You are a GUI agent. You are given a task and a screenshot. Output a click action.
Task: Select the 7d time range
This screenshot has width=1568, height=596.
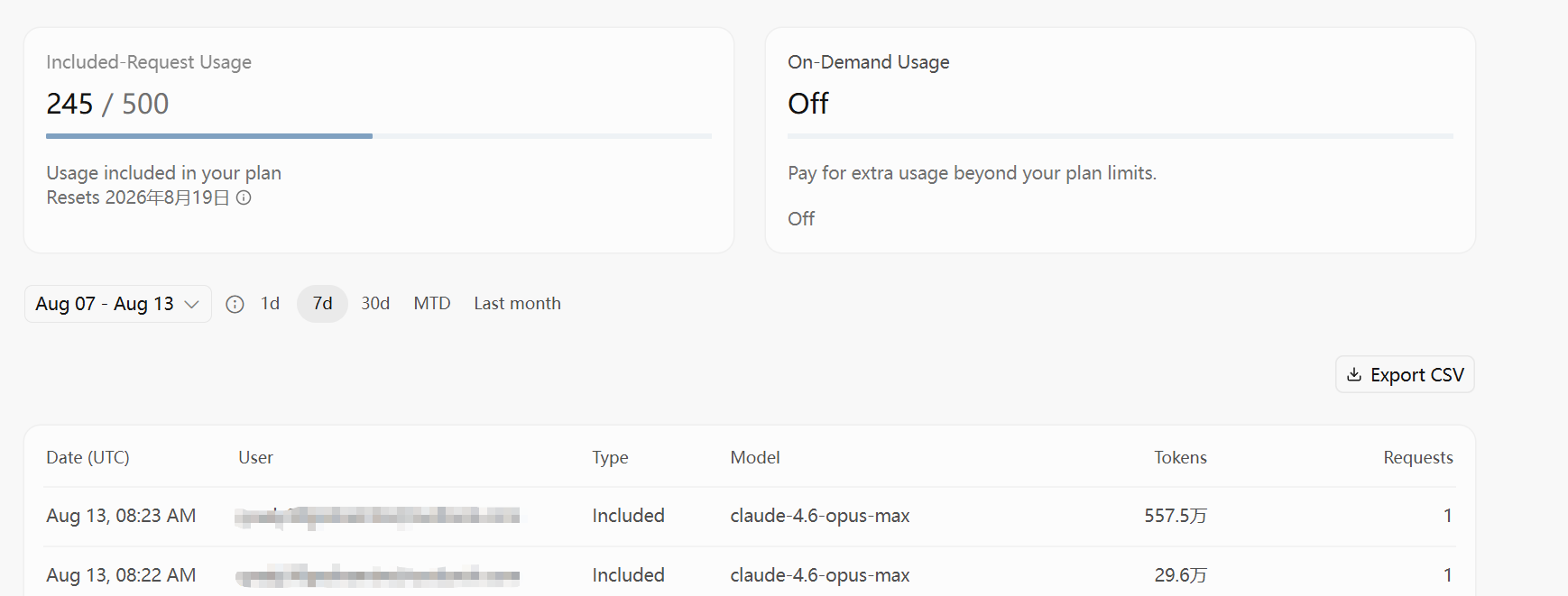click(x=322, y=304)
